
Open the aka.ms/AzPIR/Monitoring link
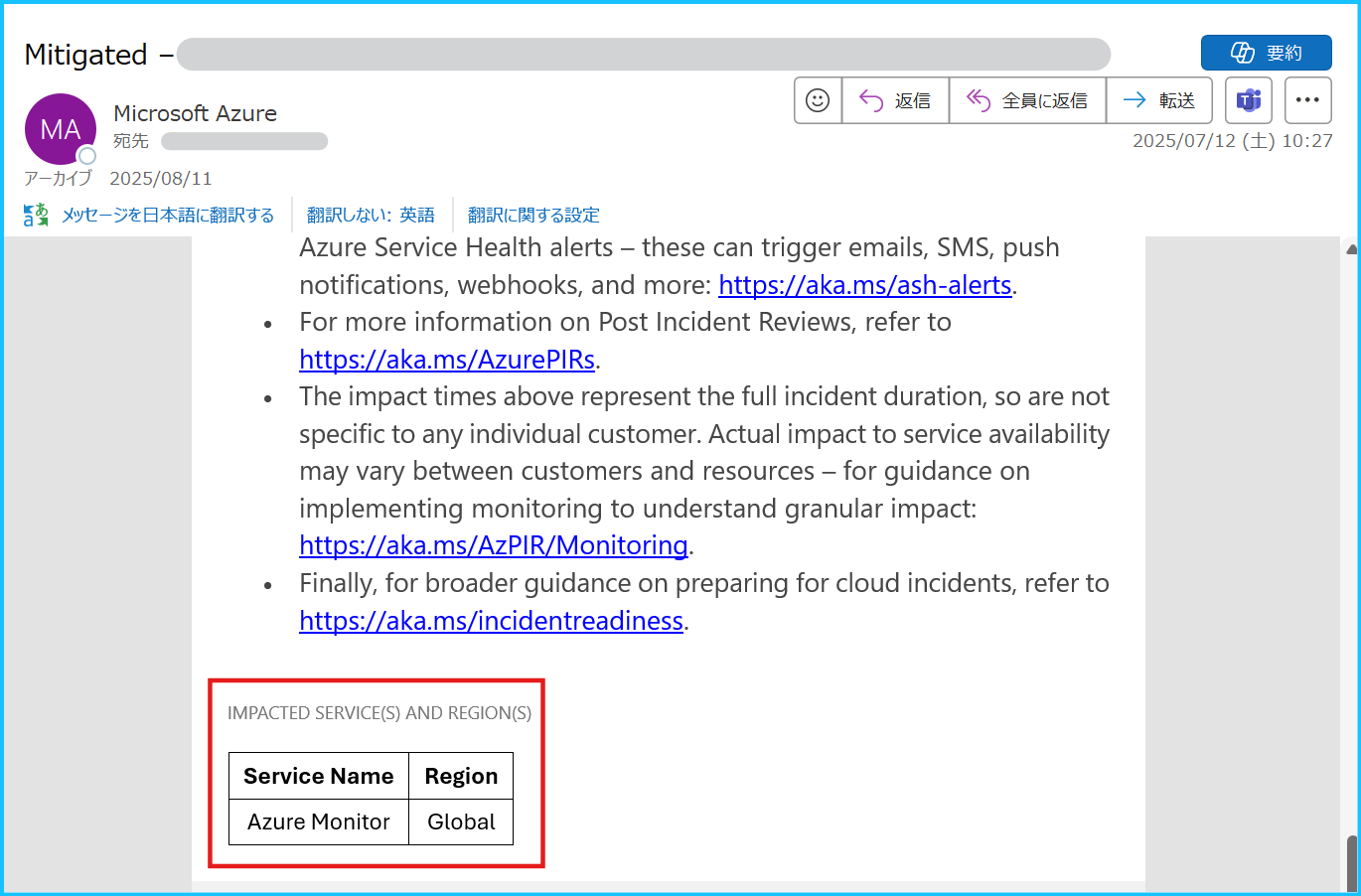click(494, 545)
